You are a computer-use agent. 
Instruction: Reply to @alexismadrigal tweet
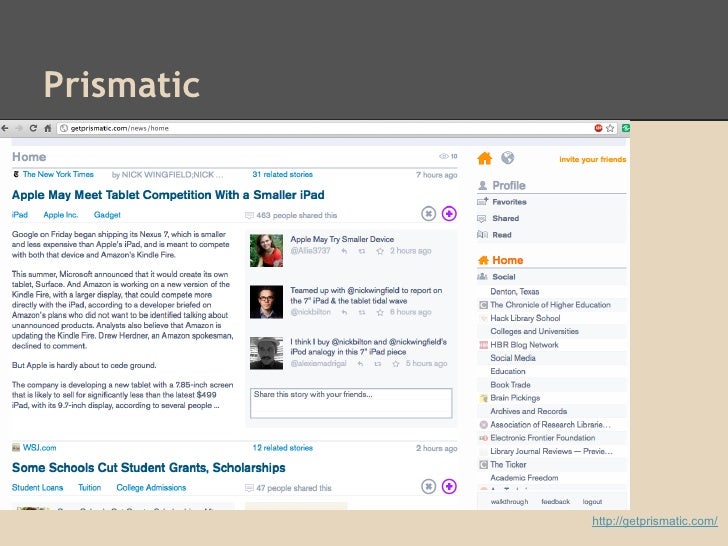coord(360,364)
